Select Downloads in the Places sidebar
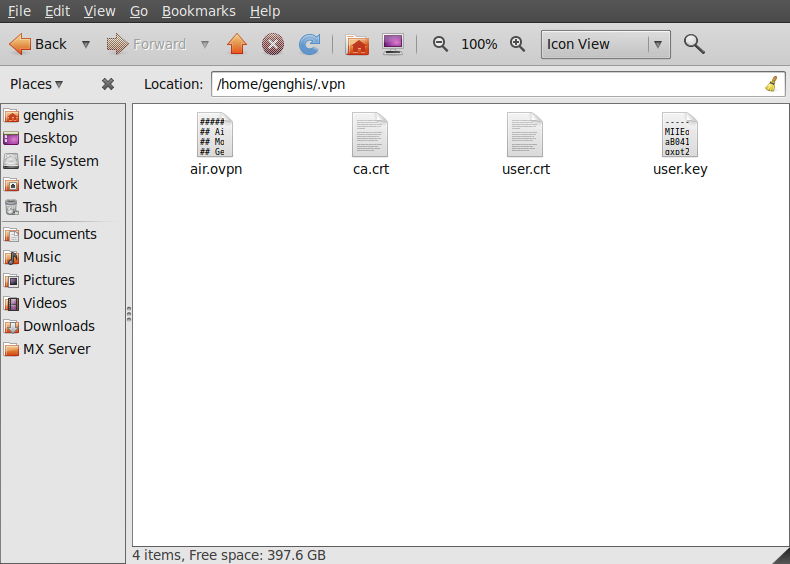This screenshot has width=790, height=564. pyautogui.click(x=58, y=326)
